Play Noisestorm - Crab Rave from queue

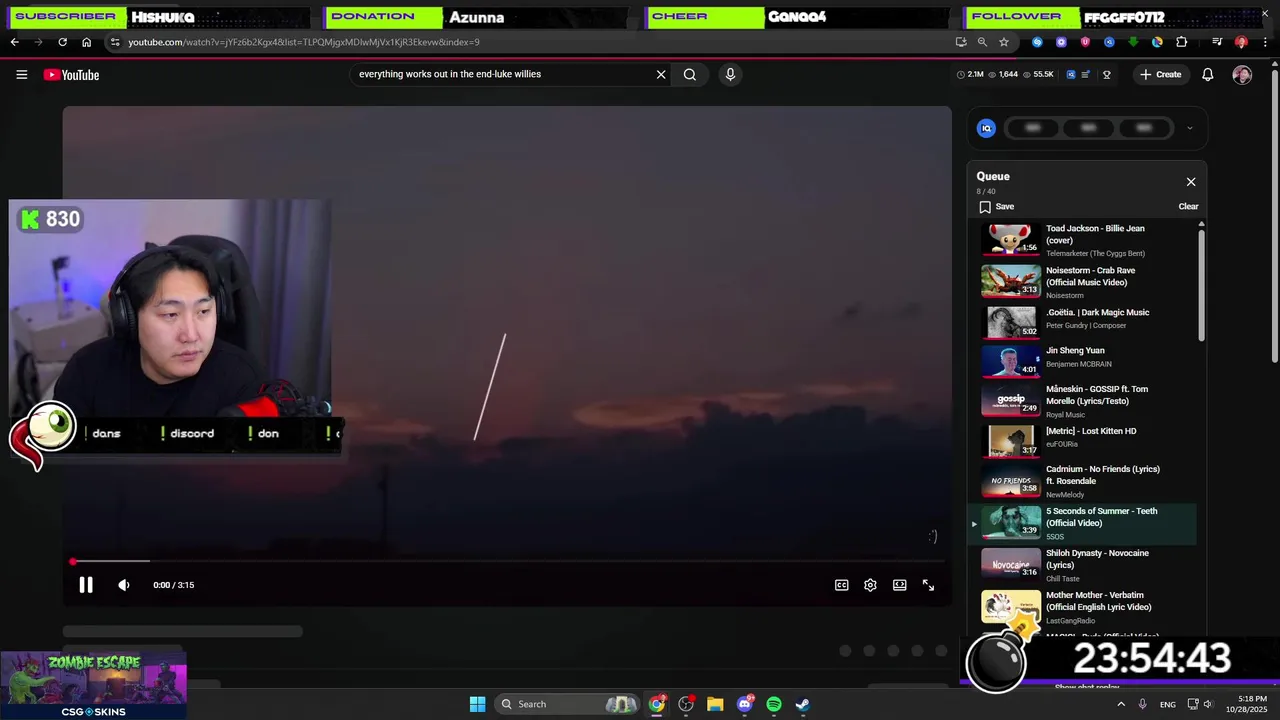pyautogui.click(x=1088, y=282)
